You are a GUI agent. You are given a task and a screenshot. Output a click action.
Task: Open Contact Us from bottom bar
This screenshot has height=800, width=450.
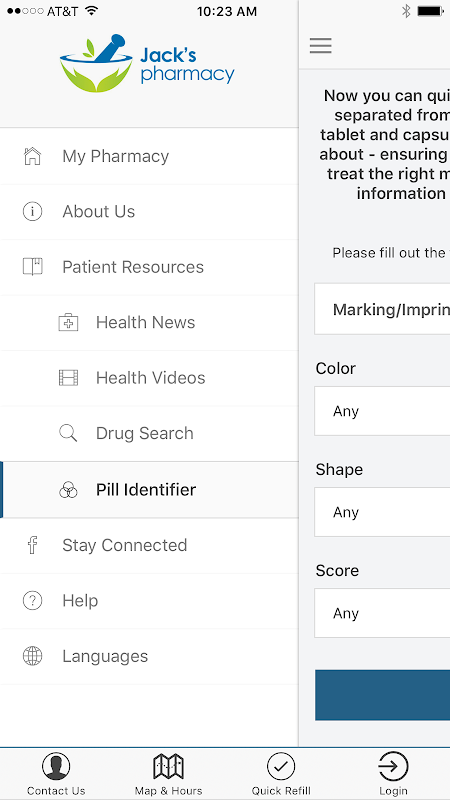pos(56,774)
